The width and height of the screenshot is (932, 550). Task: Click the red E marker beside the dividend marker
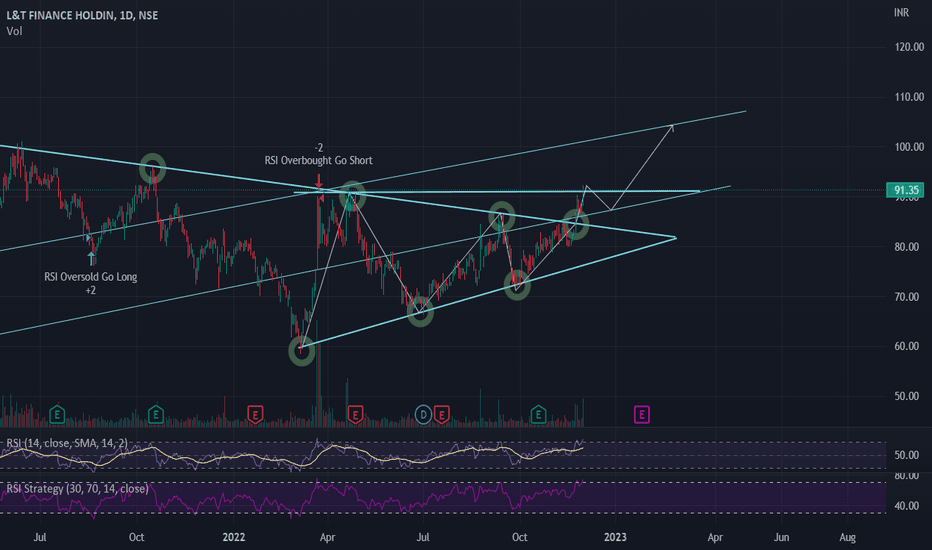pyautogui.click(x=441, y=414)
